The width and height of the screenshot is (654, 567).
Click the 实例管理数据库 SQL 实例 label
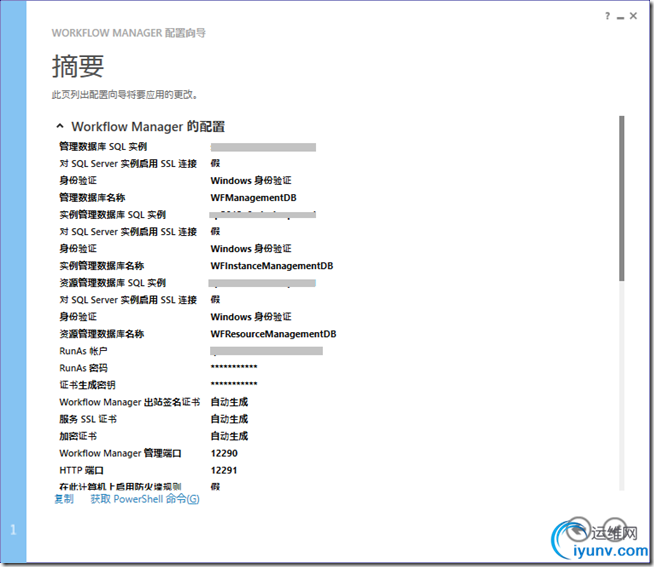(x=113, y=214)
